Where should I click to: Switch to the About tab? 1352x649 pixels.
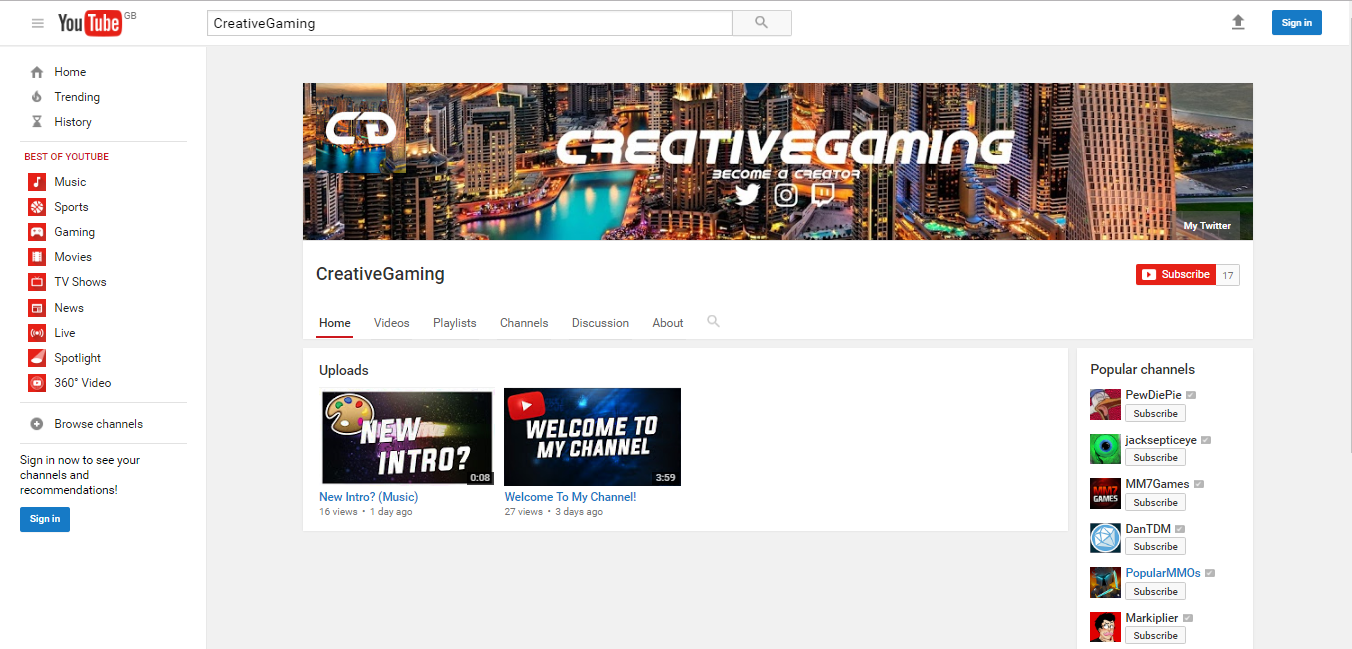(x=668, y=323)
